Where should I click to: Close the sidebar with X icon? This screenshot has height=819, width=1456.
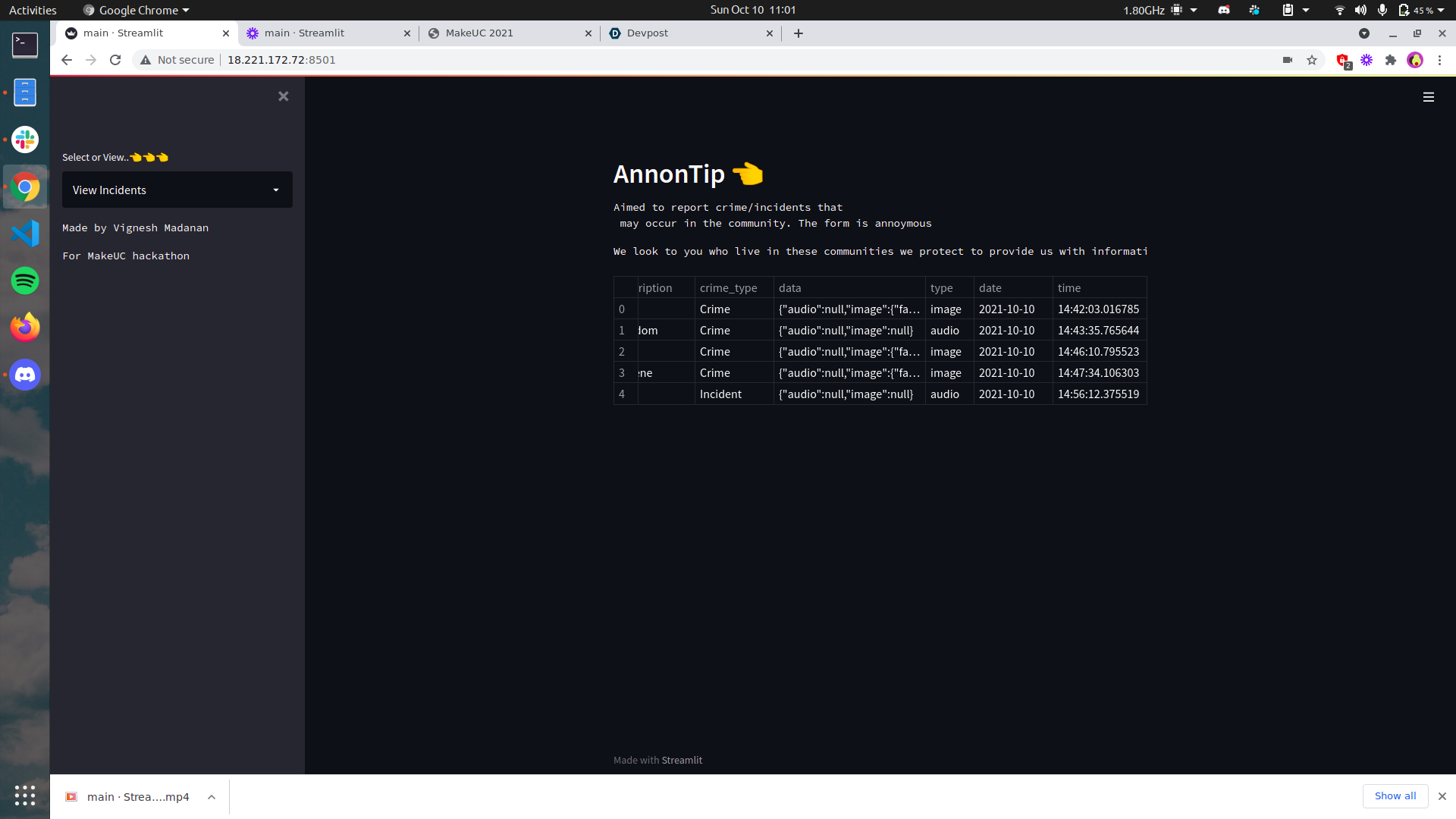(x=283, y=96)
